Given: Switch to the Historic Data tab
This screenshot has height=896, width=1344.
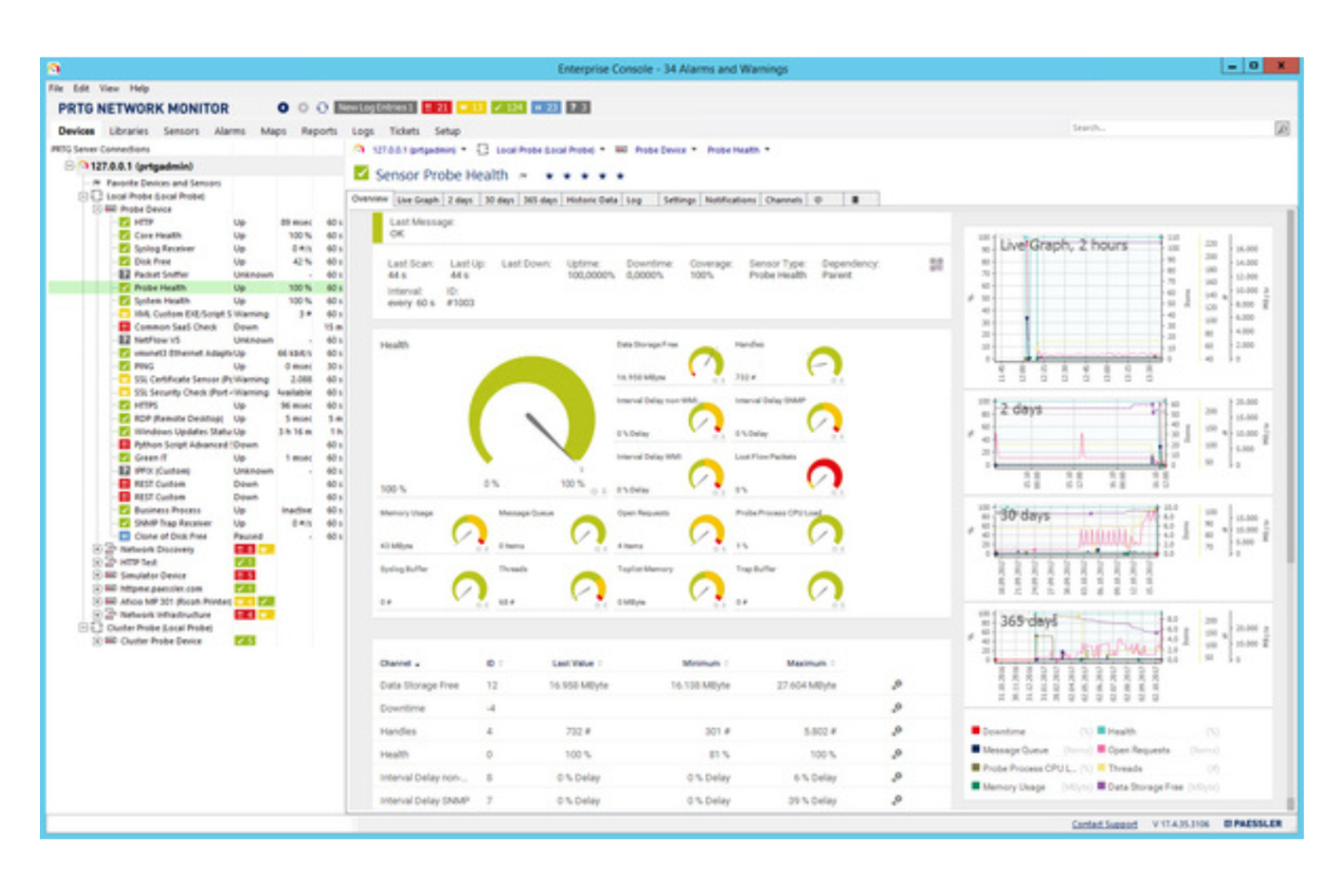Looking at the screenshot, I should point(591,200).
